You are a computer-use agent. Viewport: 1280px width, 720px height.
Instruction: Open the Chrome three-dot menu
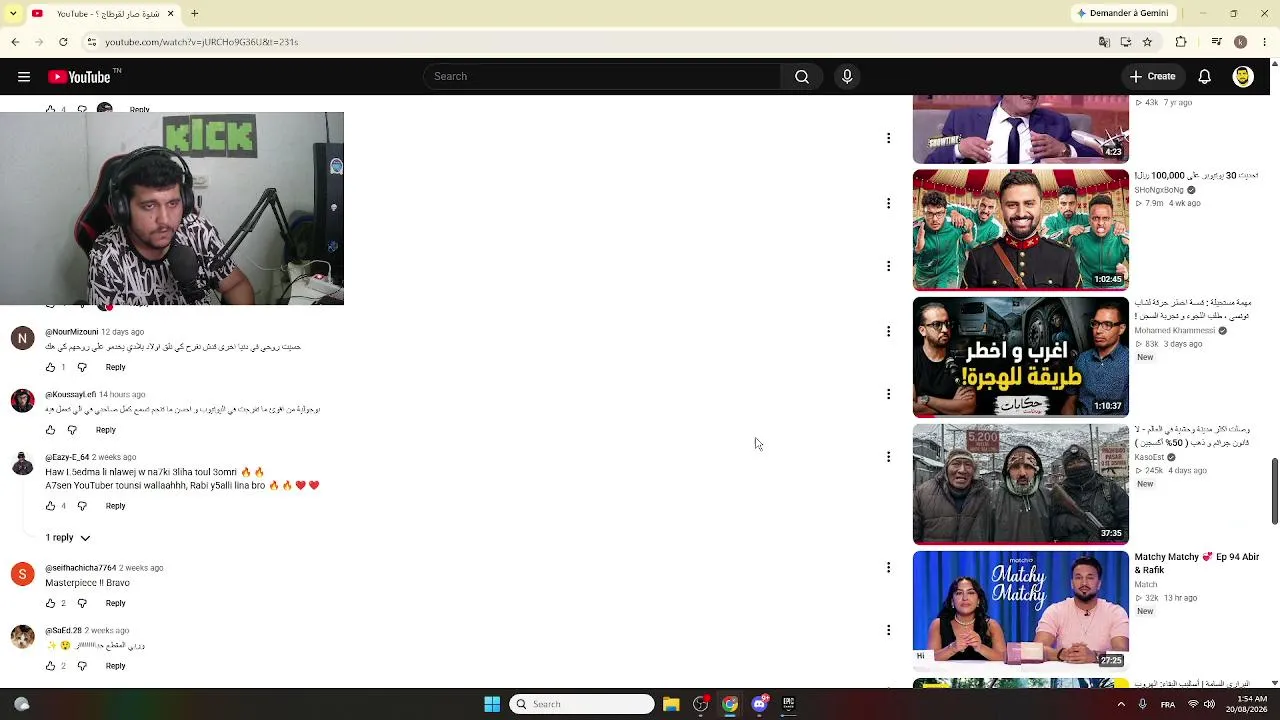coord(1264,42)
